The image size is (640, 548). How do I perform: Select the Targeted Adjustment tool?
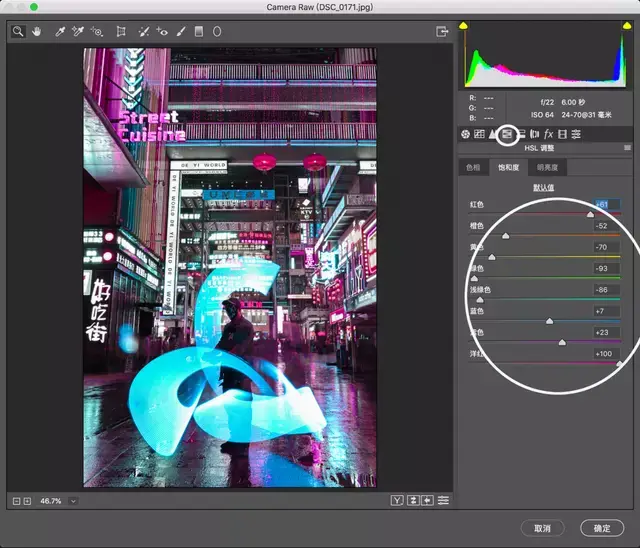tap(97, 31)
